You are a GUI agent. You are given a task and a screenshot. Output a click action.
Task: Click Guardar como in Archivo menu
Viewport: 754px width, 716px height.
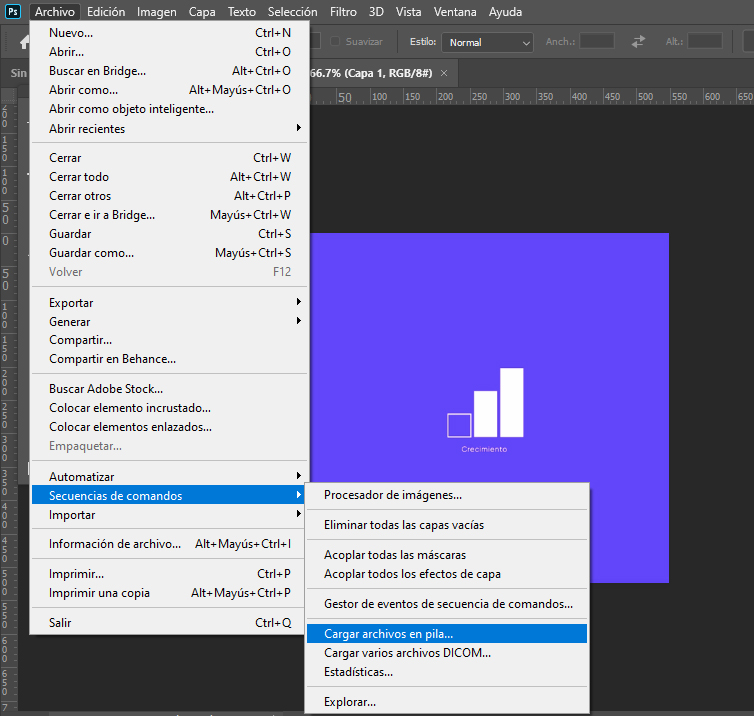pyautogui.click(x=92, y=253)
